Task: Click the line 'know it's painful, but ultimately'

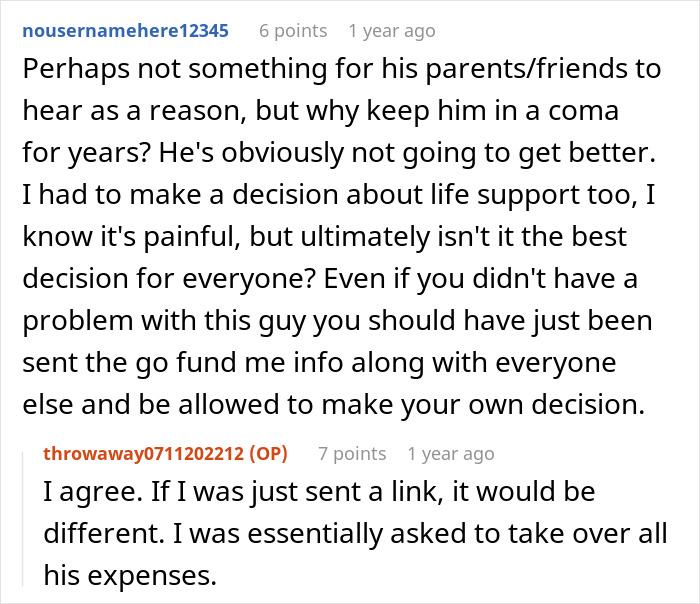Action: coord(325,237)
